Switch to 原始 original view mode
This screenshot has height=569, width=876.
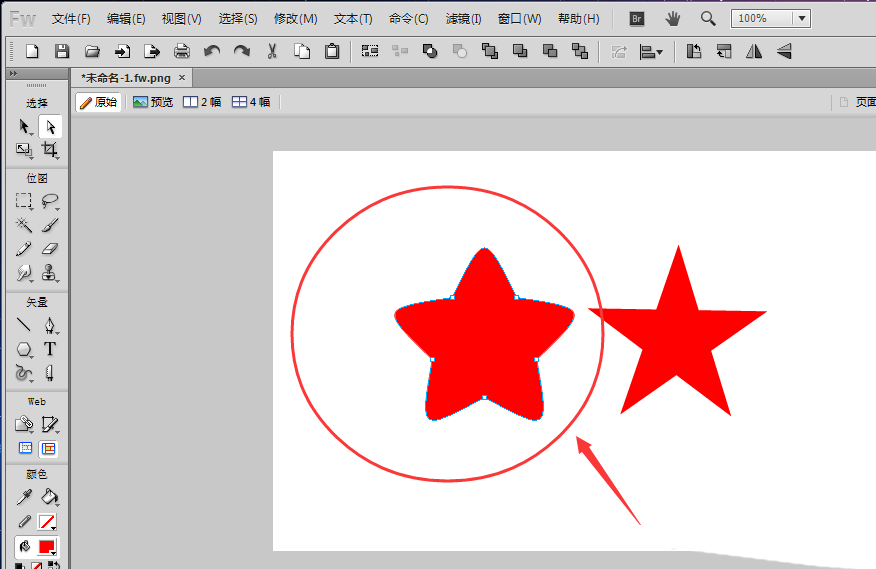pyautogui.click(x=98, y=102)
